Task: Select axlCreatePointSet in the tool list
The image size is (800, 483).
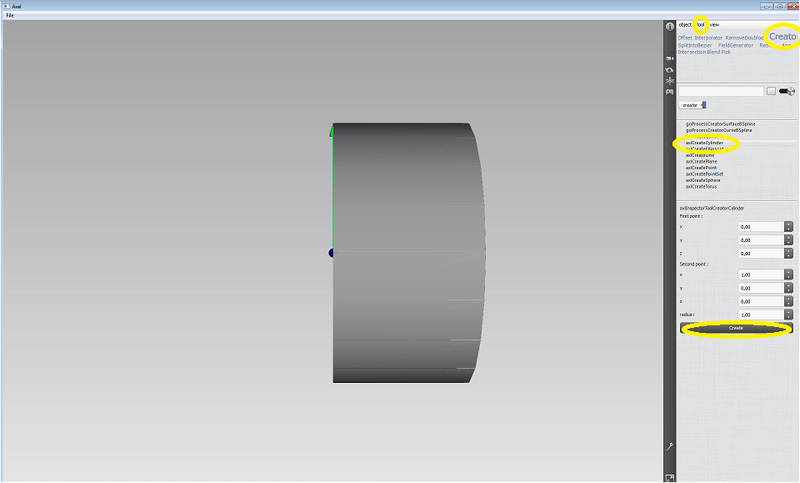Action: click(704, 174)
